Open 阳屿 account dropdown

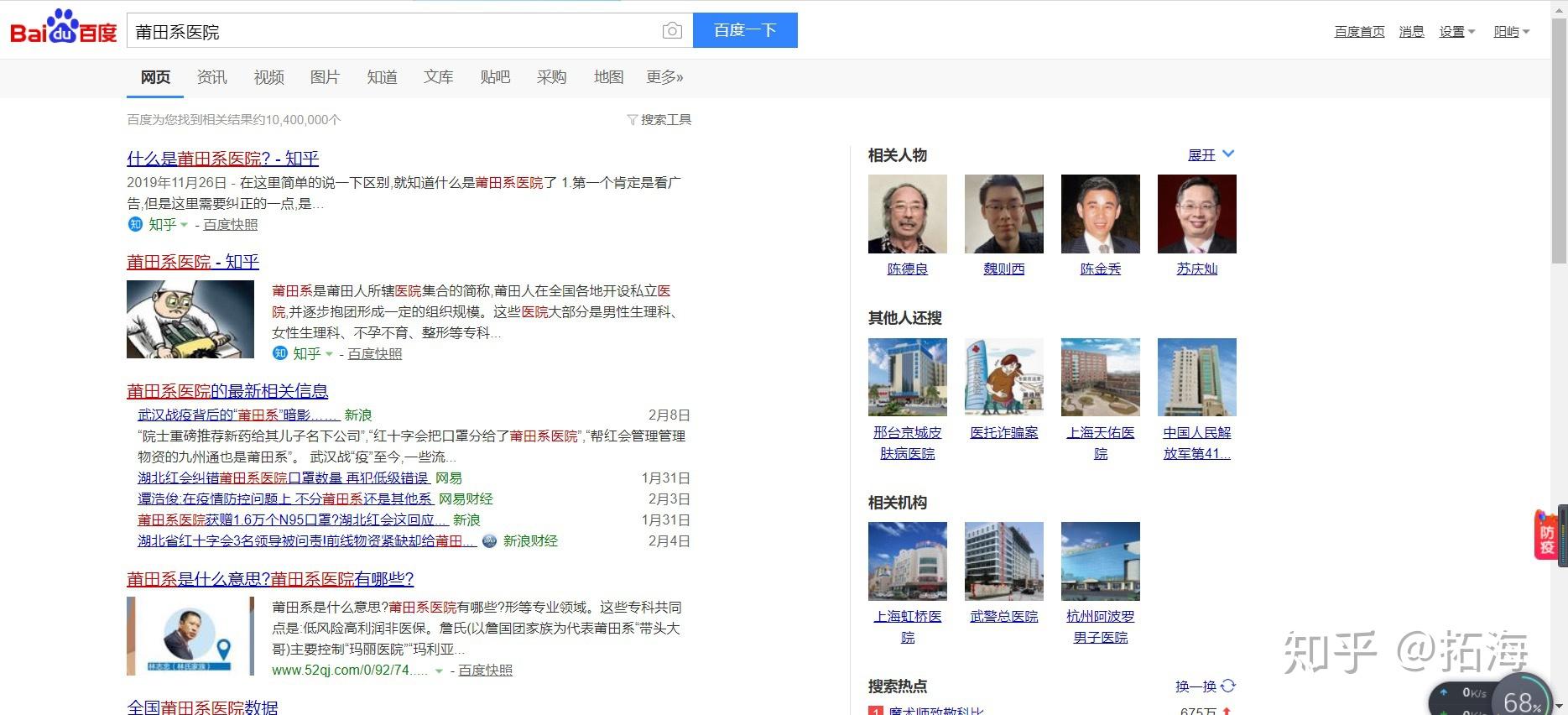coord(1512,32)
